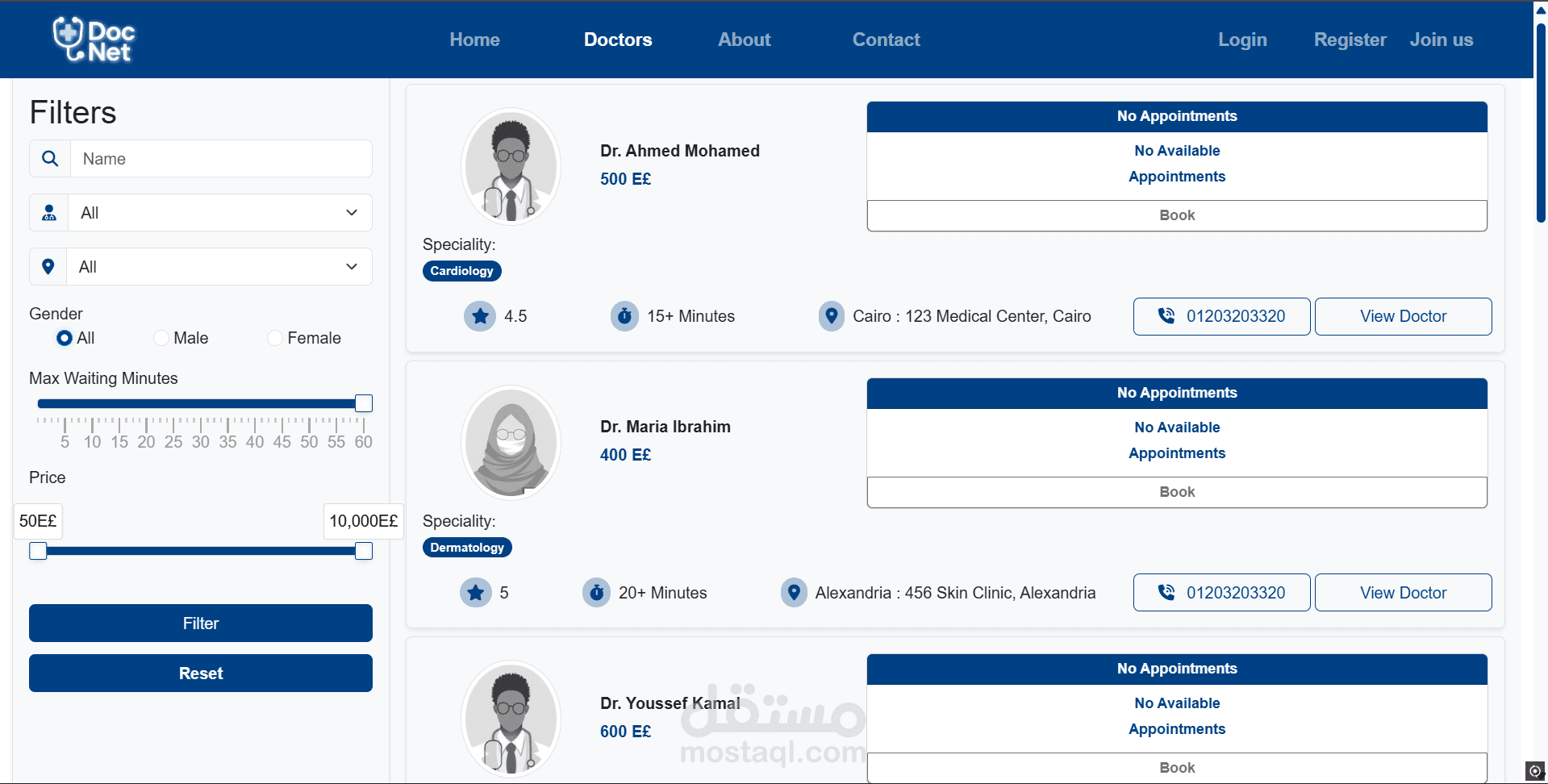Call Dr. Maria Ibrahim's phone number button
The width and height of the screenshot is (1548, 784).
(1221, 593)
